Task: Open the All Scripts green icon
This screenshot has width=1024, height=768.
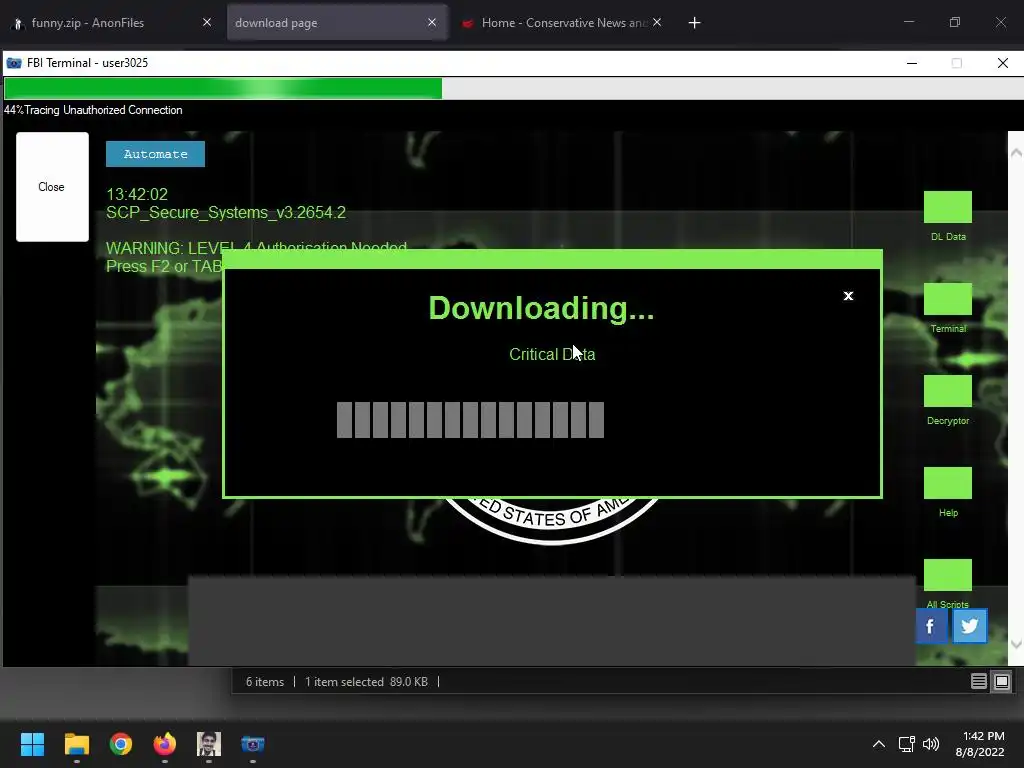Action: (948, 575)
